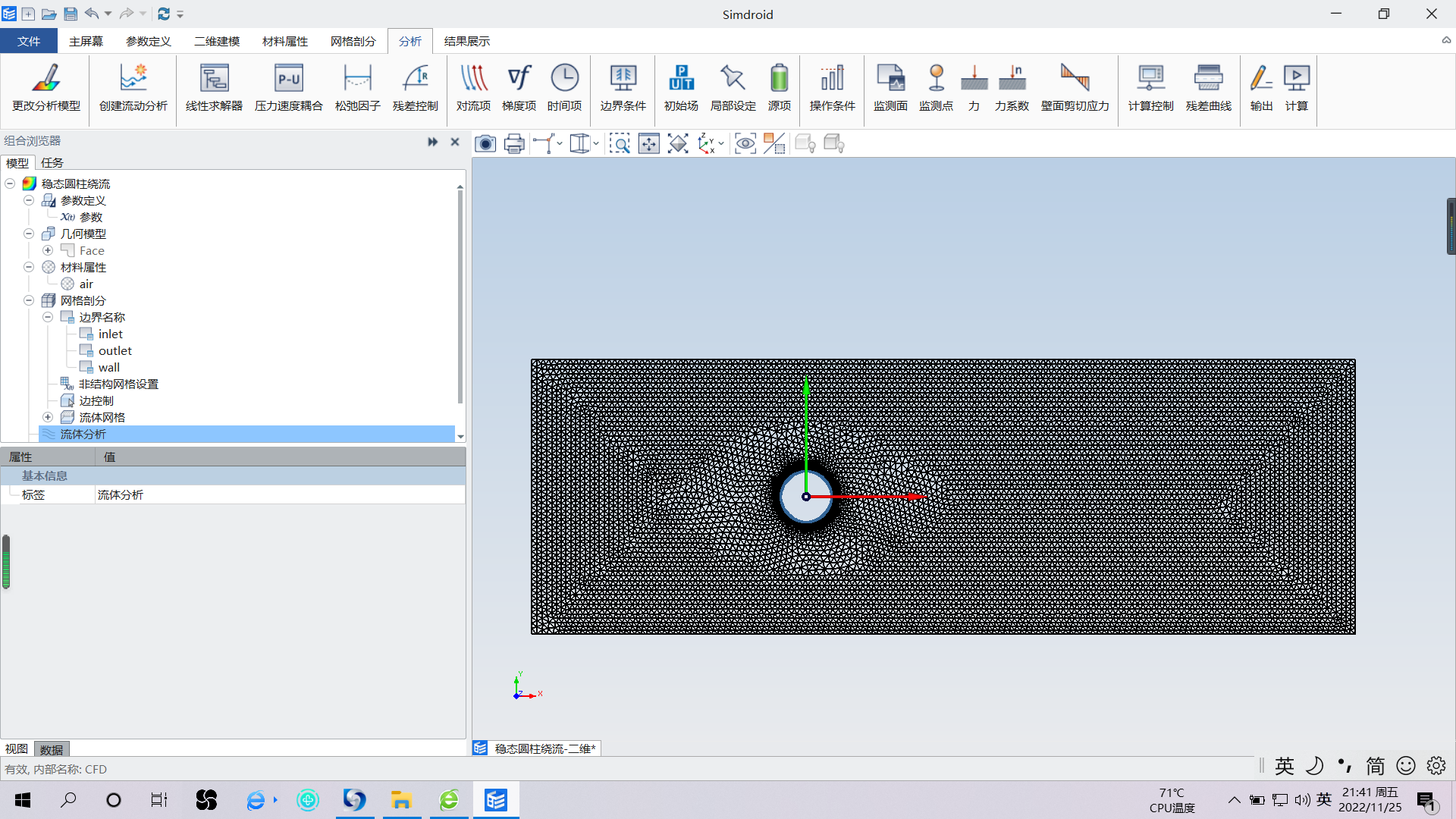This screenshot has height=819, width=1456.
Task: Open 残差控制 settings
Action: tap(415, 88)
